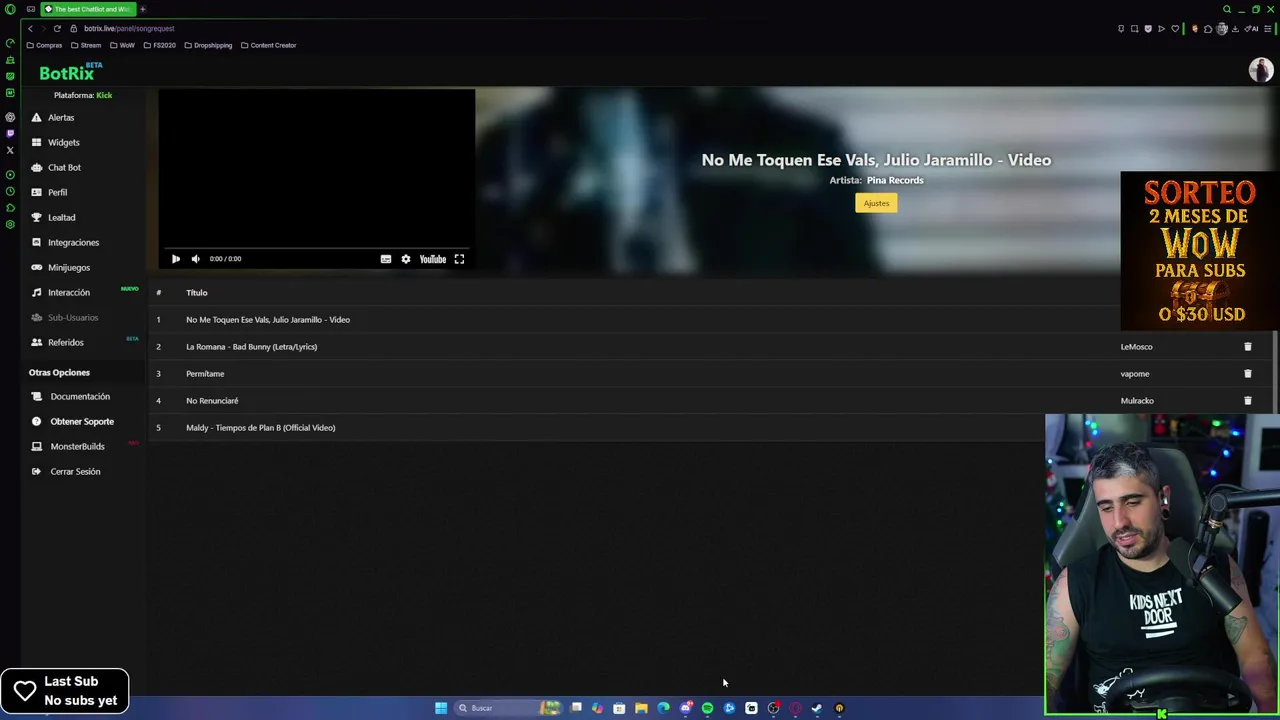
Task: Click the Alertas warning triangle icon
Action: click(36, 118)
